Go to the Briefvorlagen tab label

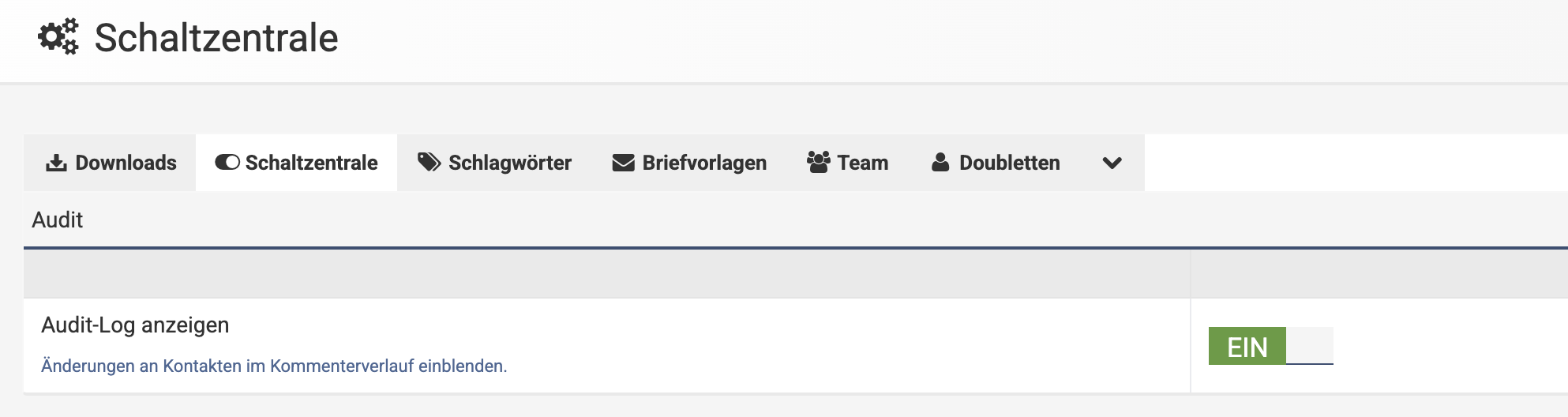704,163
